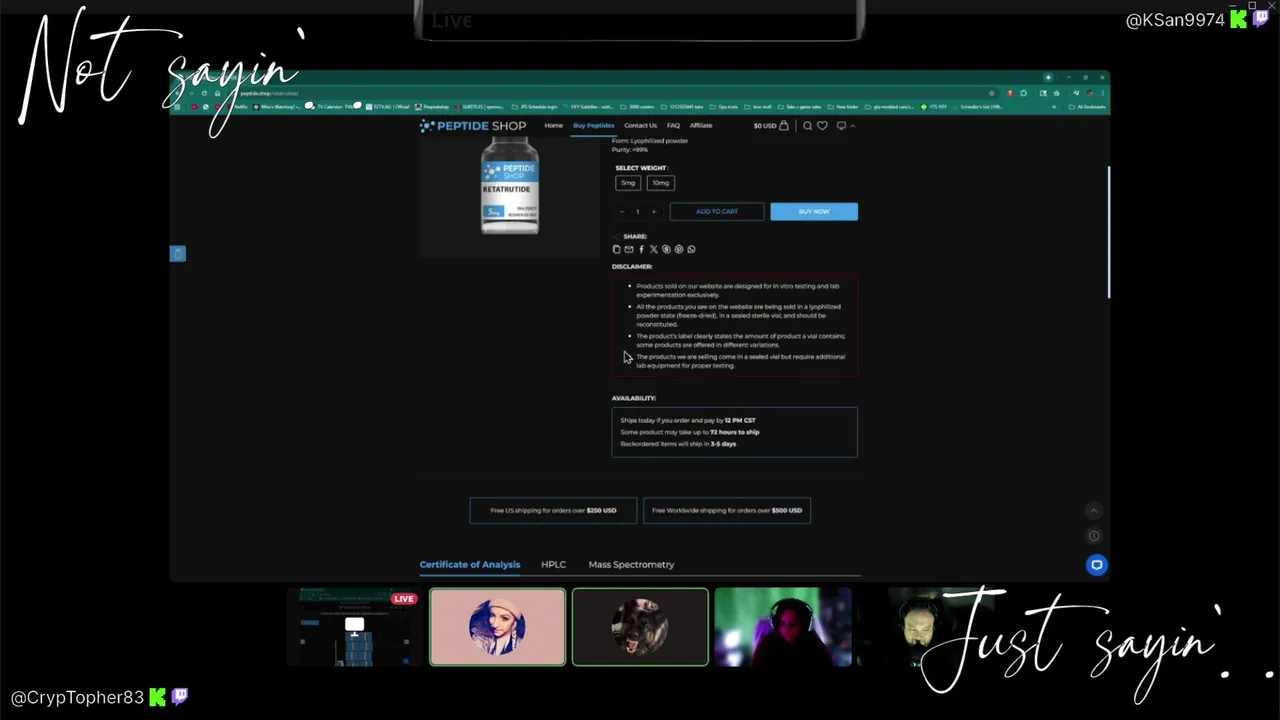This screenshot has height=720, width=1280.
Task: Go to Contact Us page
Action: (641, 125)
